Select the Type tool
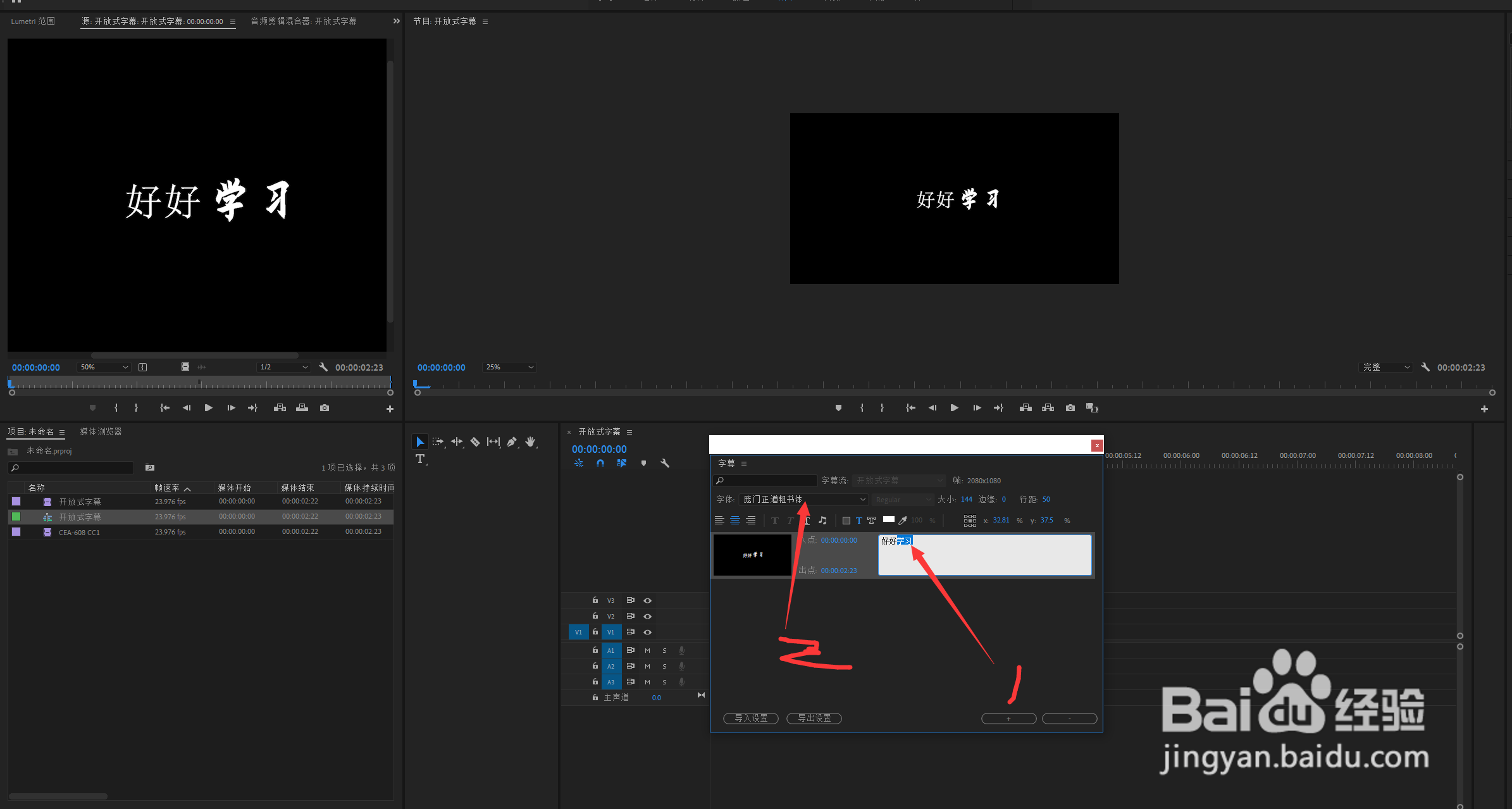The image size is (1512, 809). (x=420, y=459)
